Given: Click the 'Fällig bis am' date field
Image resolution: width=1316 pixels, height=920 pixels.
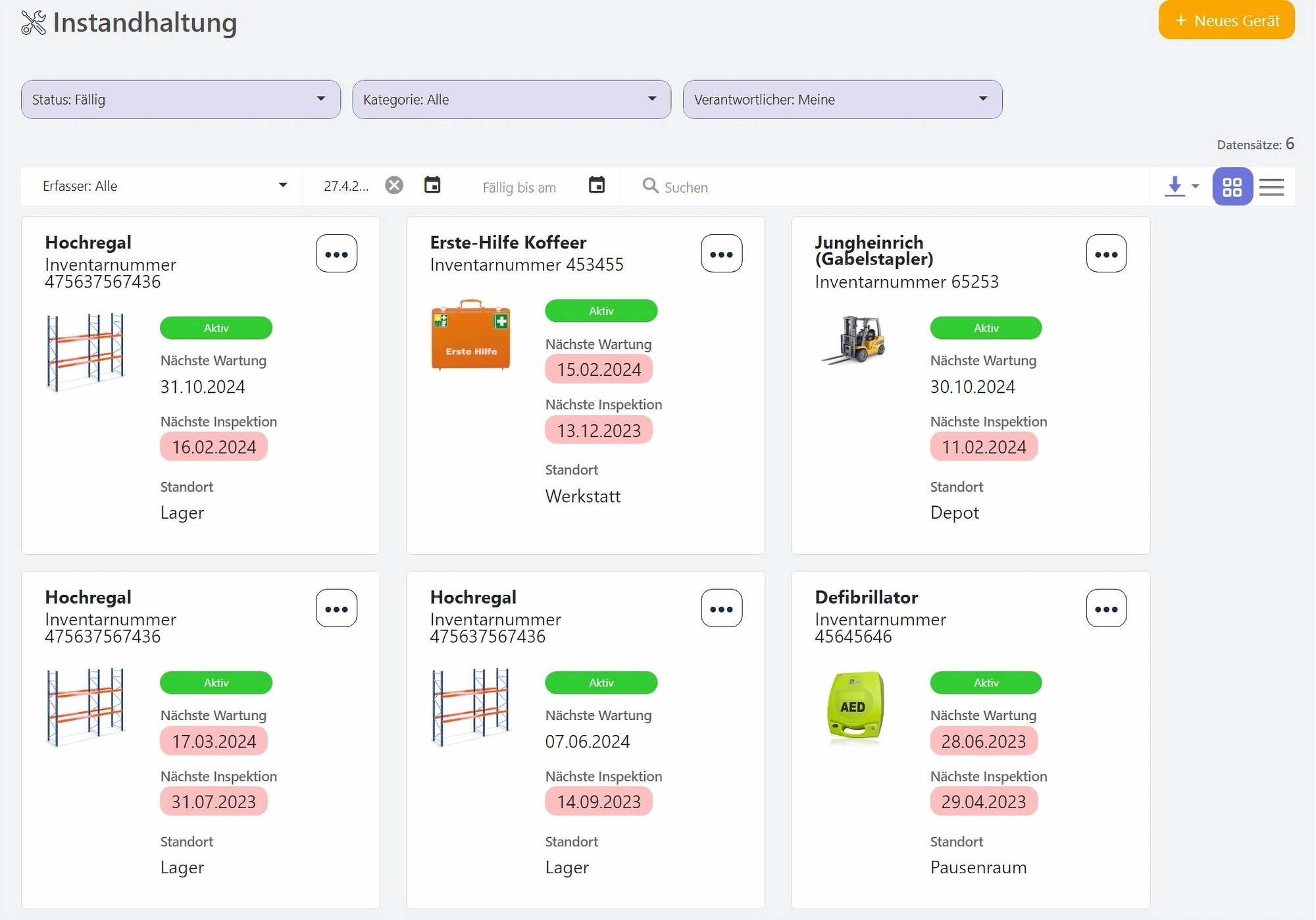Looking at the screenshot, I should click(519, 188).
